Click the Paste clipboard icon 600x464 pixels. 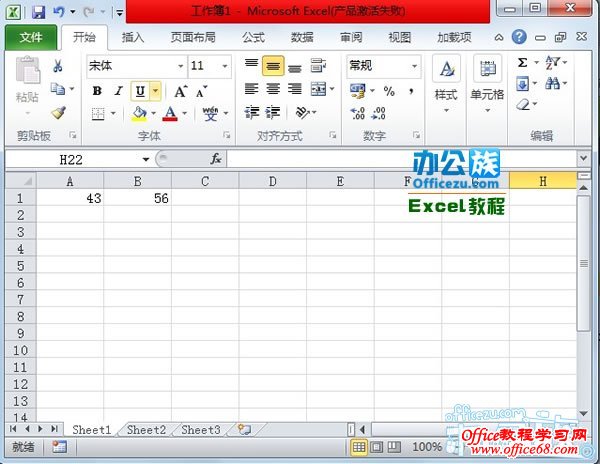coord(27,70)
